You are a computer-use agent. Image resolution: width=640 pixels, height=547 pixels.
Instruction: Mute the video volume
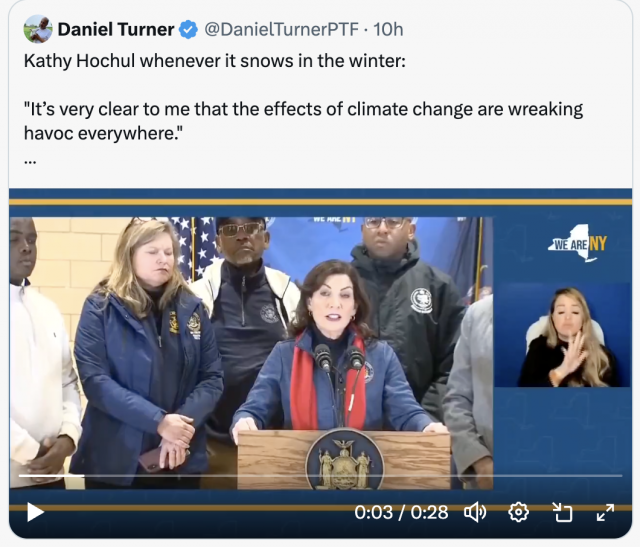point(475,513)
